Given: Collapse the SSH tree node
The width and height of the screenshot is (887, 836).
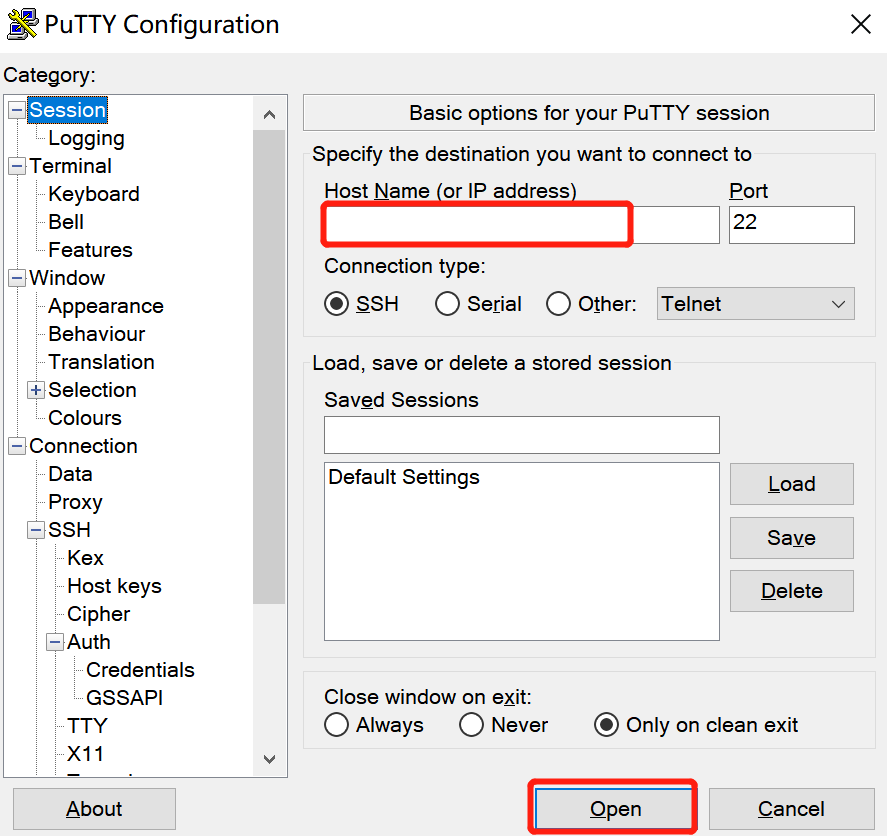Looking at the screenshot, I should click(x=36, y=530).
